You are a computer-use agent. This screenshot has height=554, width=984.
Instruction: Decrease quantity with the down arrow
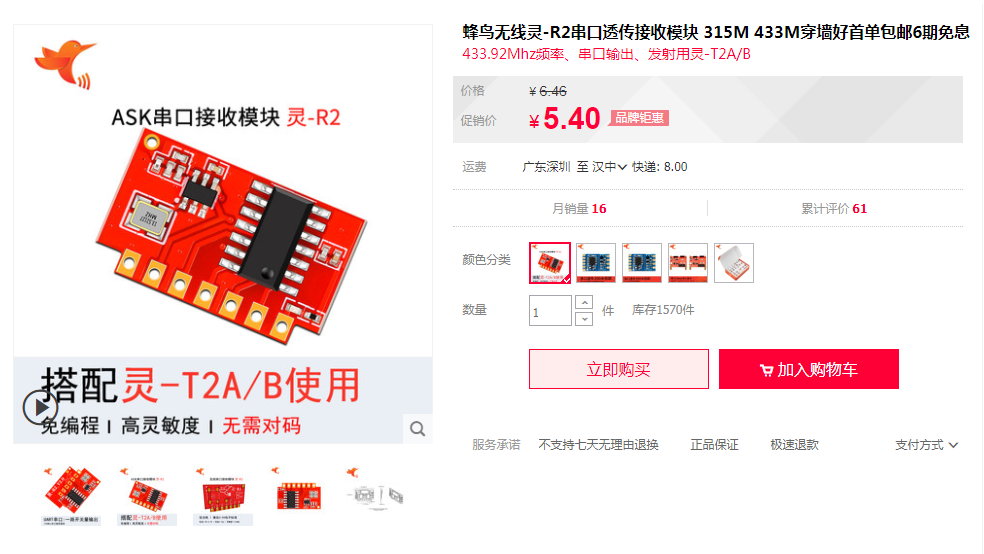pyautogui.click(x=584, y=319)
